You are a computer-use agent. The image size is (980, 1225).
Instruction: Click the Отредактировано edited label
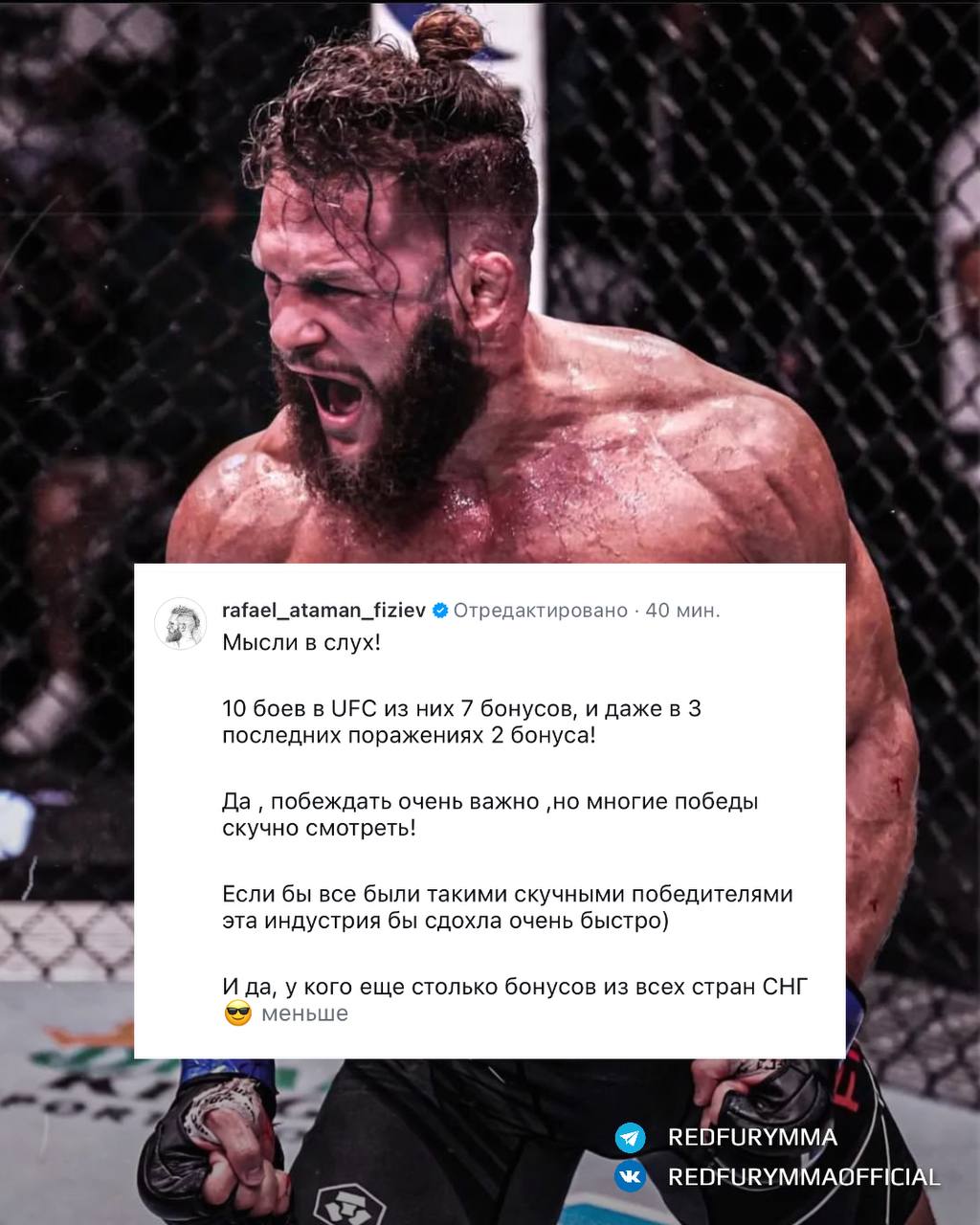tap(540, 611)
